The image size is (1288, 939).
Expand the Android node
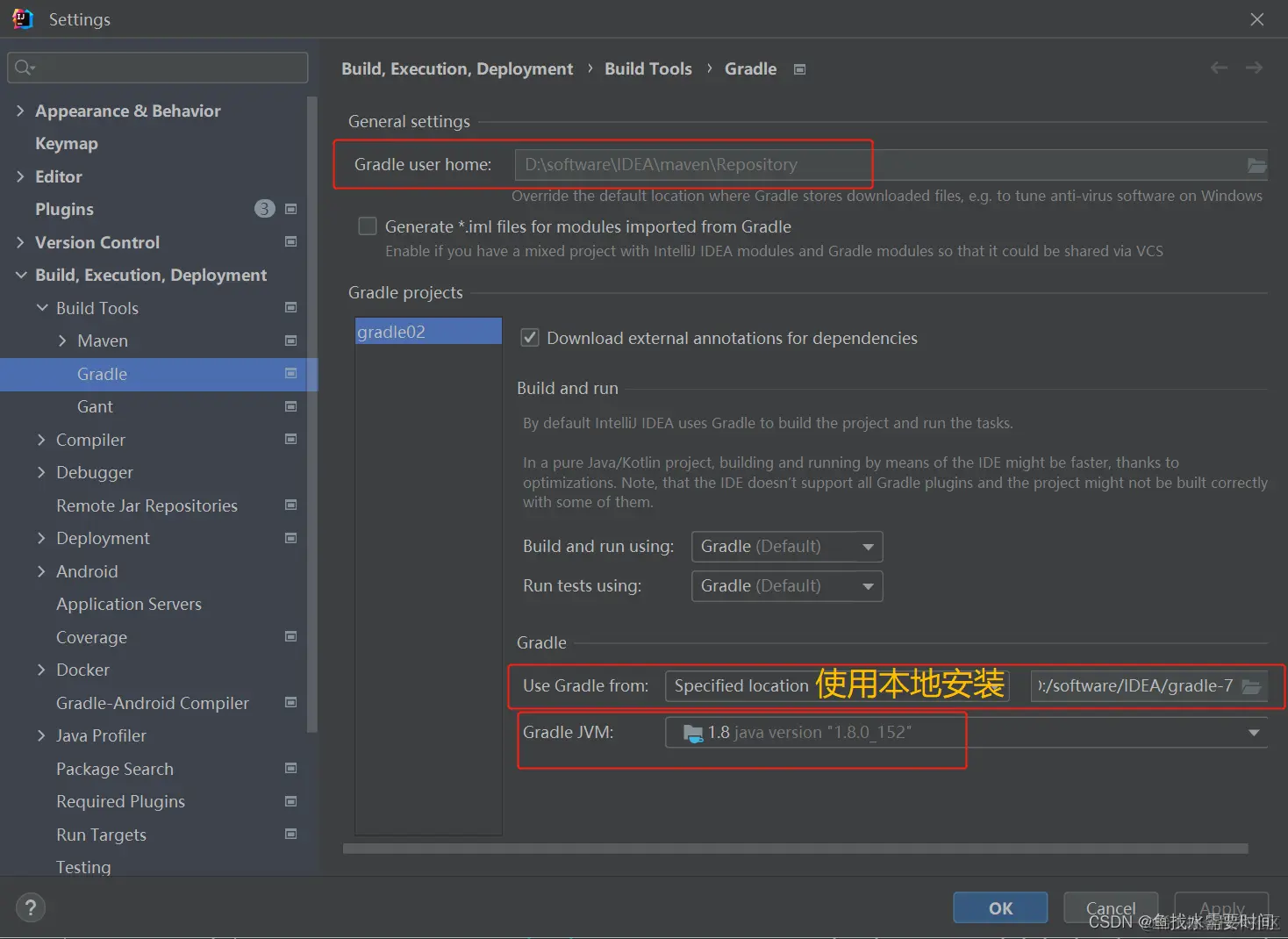coord(41,571)
